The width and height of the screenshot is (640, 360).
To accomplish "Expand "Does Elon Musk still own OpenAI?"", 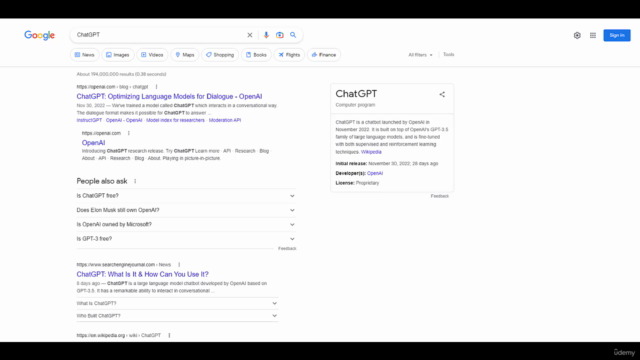I will (x=186, y=210).
